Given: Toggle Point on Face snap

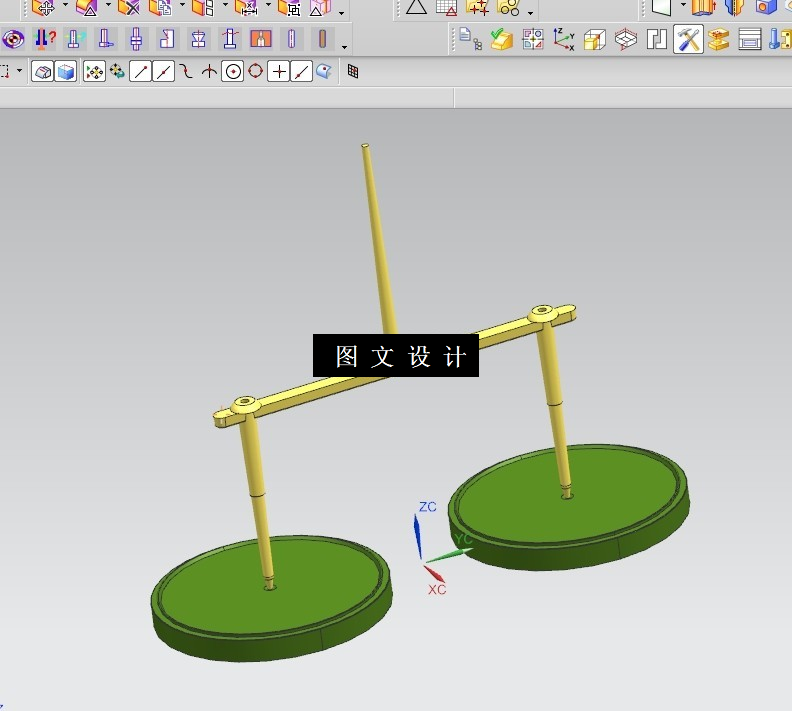Looking at the screenshot, I should coord(324,72).
